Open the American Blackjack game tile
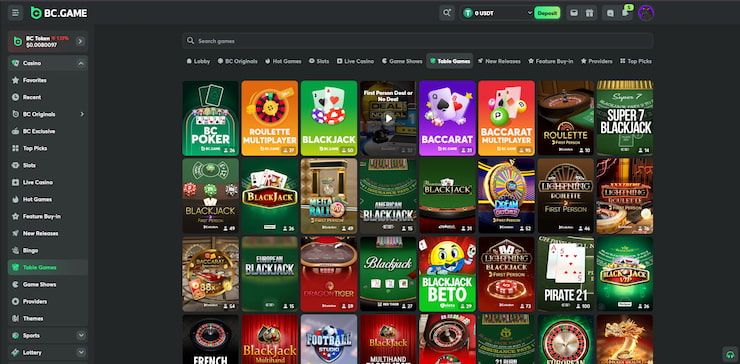 tap(388, 196)
